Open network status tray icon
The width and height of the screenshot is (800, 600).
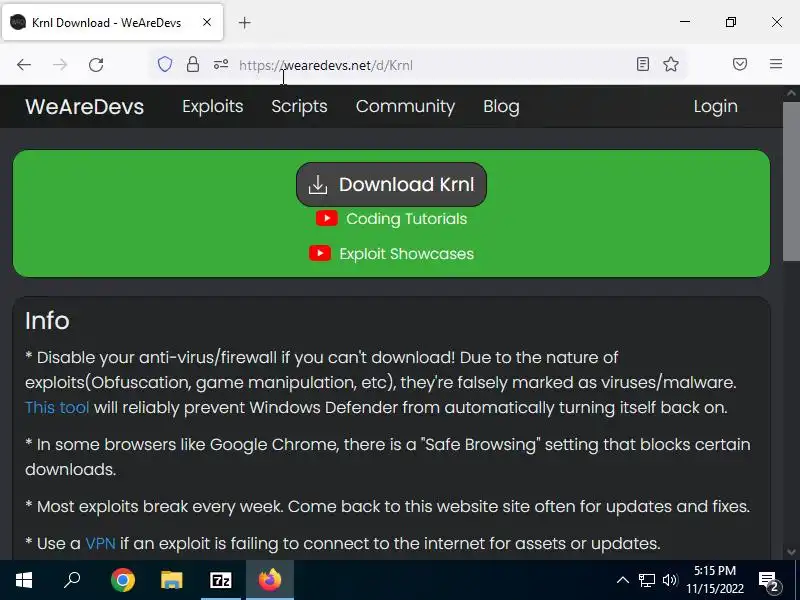pos(646,580)
